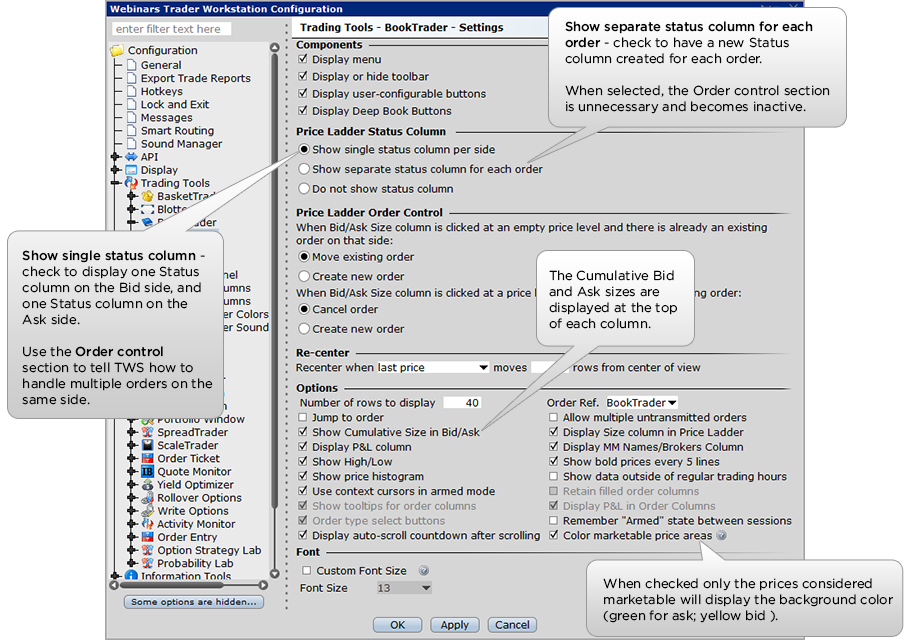Toggle Show Cumulative Size in Bid/Ask

(x=303, y=432)
